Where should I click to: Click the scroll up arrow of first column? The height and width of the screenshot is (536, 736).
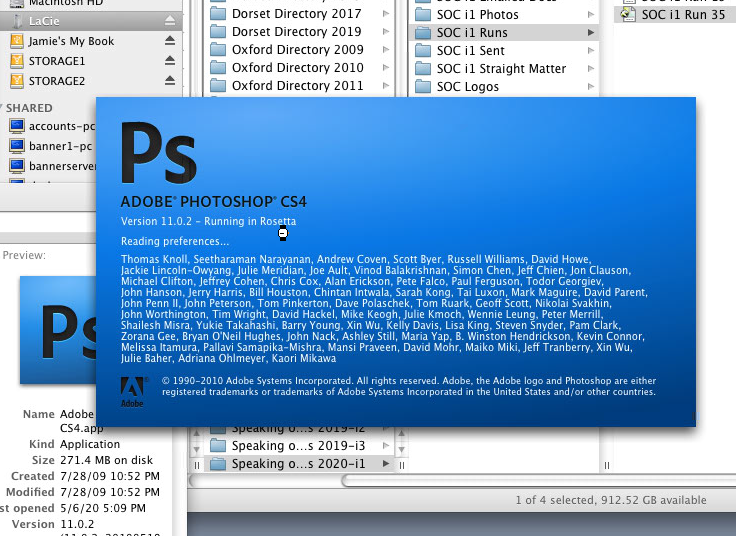click(197, 434)
